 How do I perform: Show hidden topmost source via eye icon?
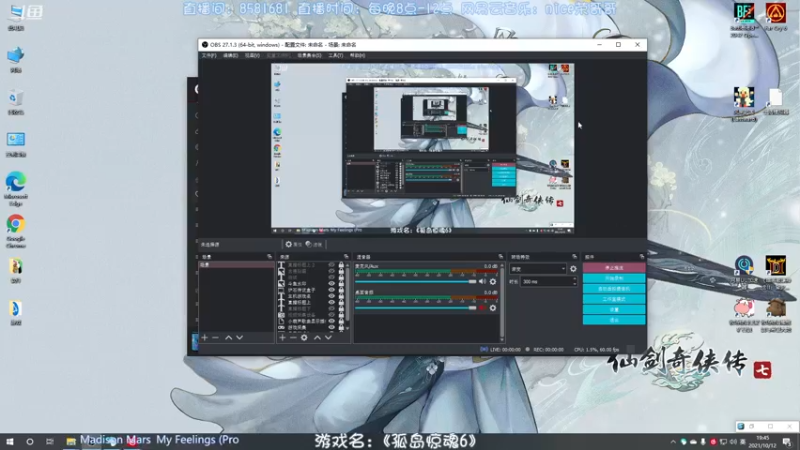coord(332,265)
